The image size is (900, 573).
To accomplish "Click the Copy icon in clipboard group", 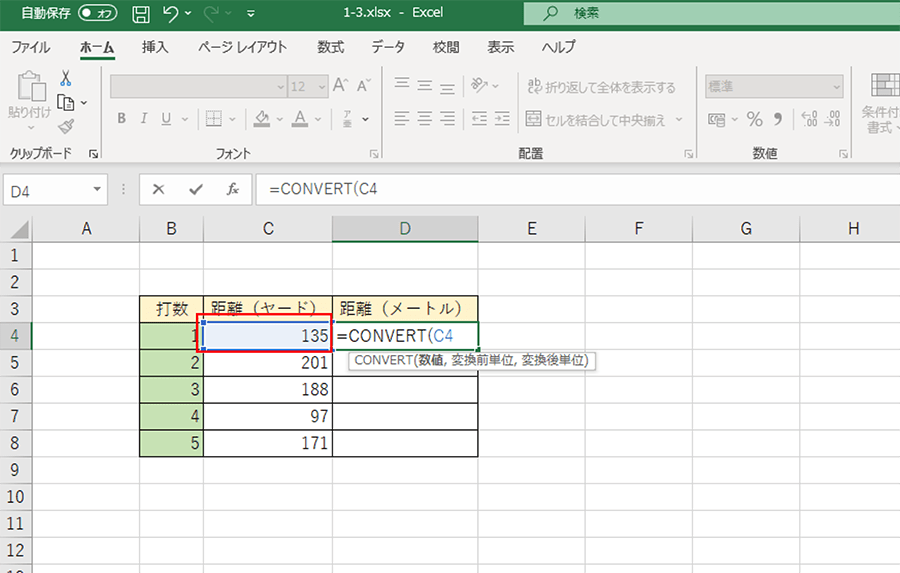I will (x=66, y=102).
